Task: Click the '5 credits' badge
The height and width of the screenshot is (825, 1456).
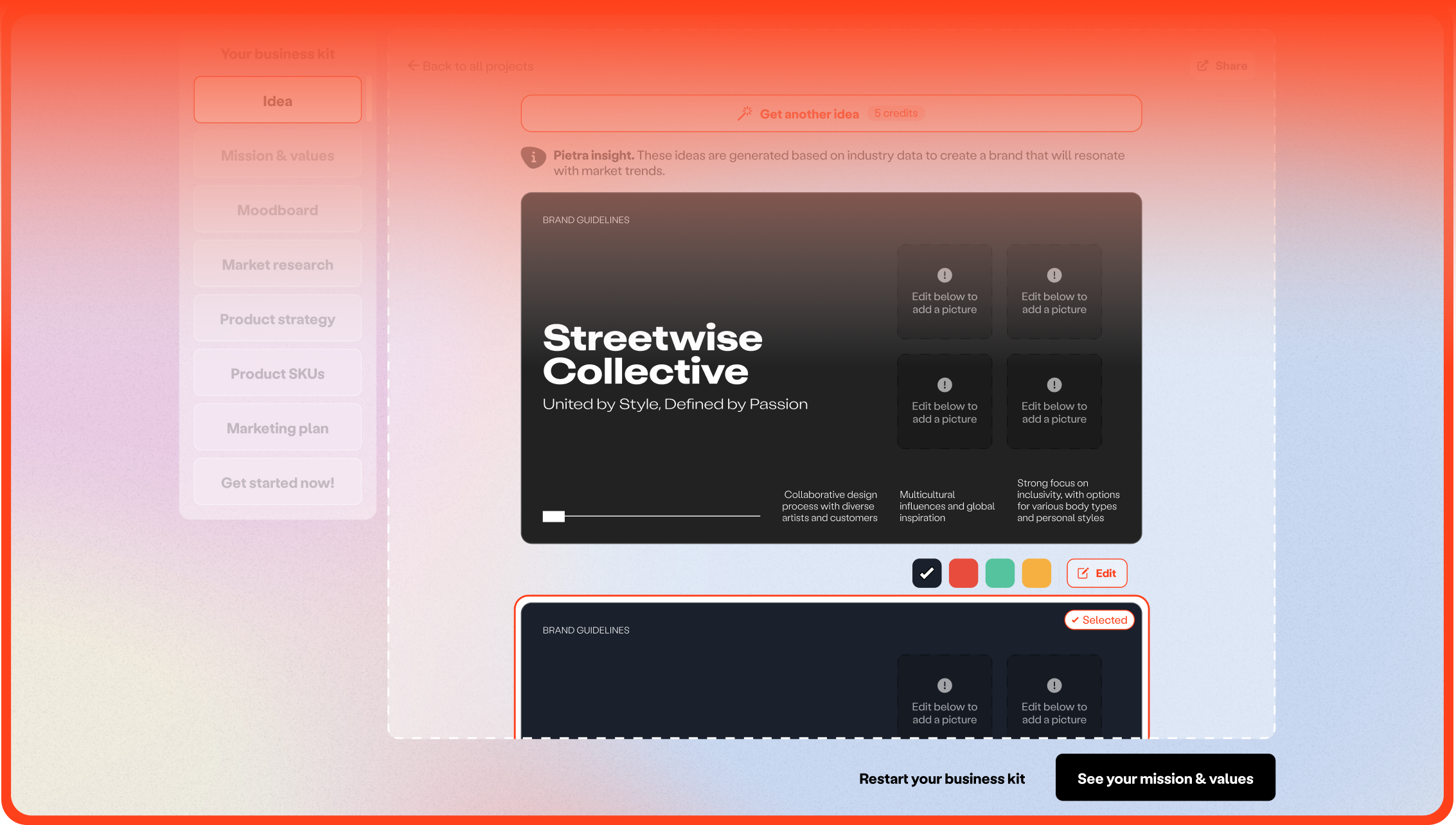Action: (896, 113)
